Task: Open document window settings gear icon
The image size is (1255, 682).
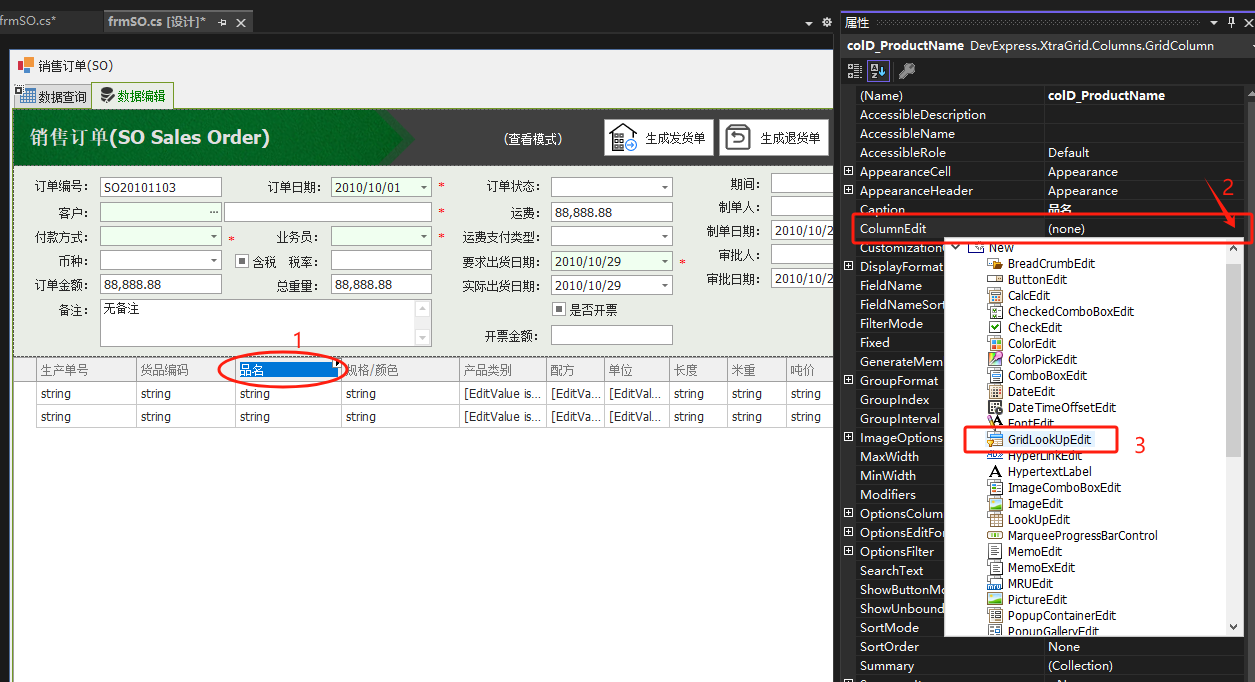Action: [826, 21]
